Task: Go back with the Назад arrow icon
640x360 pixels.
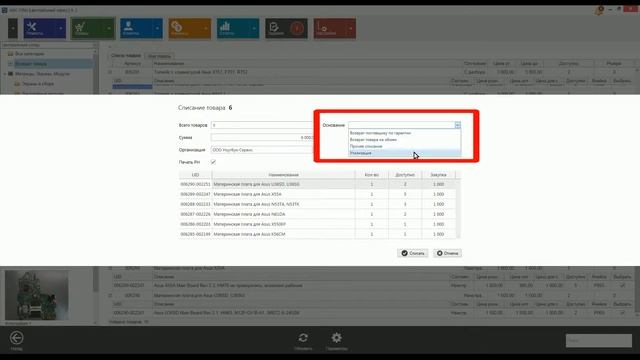Action: click(16, 338)
